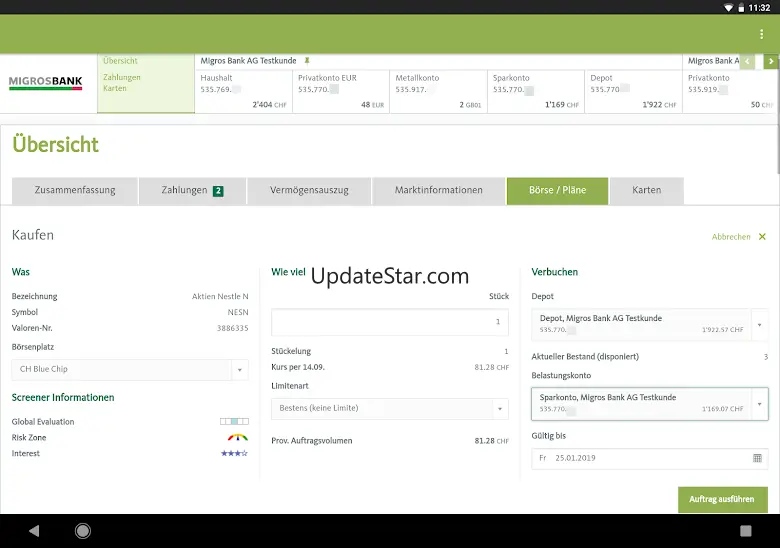The height and width of the screenshot is (548, 780).
Task: Click the Risk Zone gauge icon
Action: click(x=238, y=437)
